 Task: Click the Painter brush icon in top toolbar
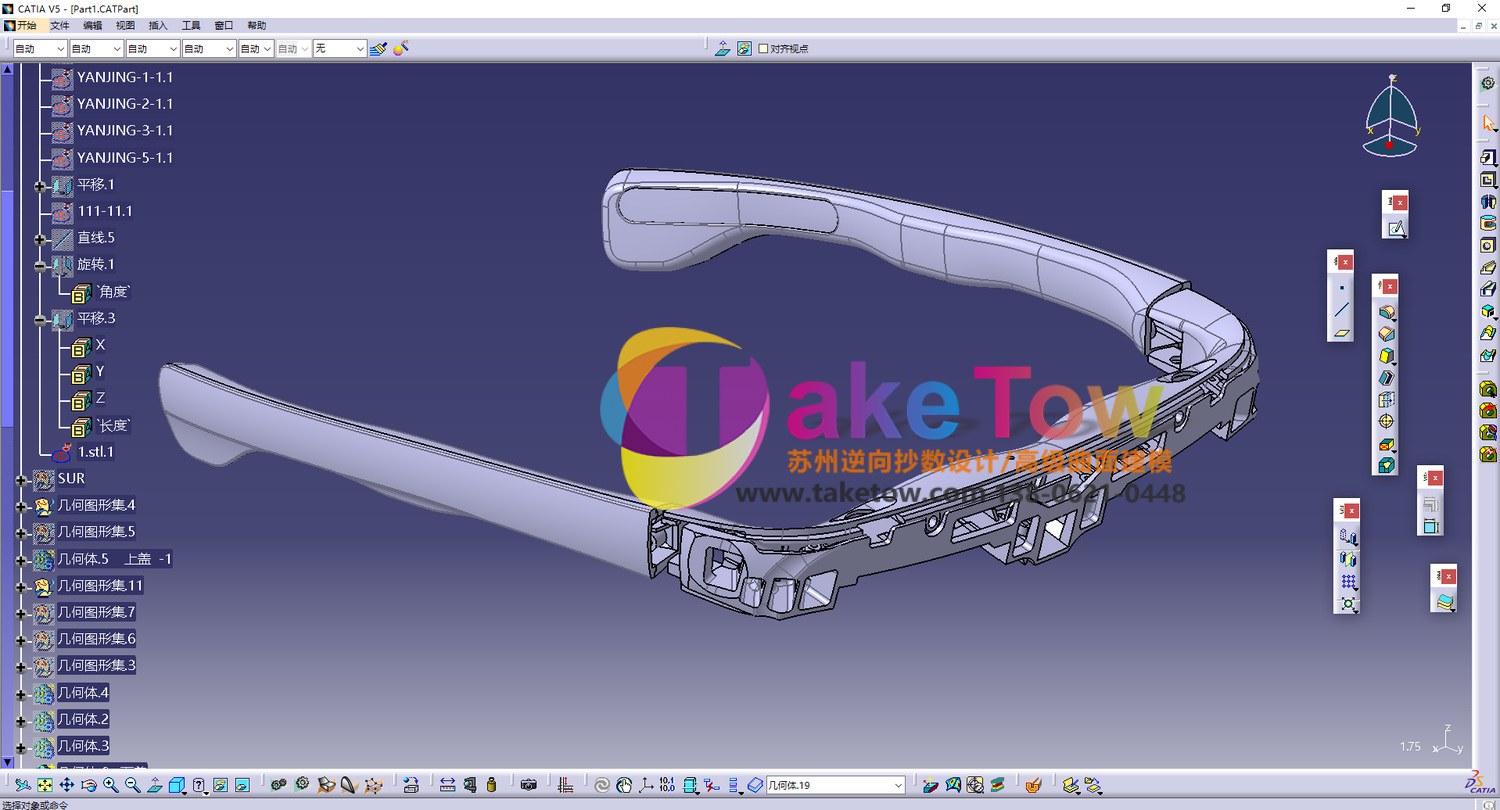[x=378, y=48]
